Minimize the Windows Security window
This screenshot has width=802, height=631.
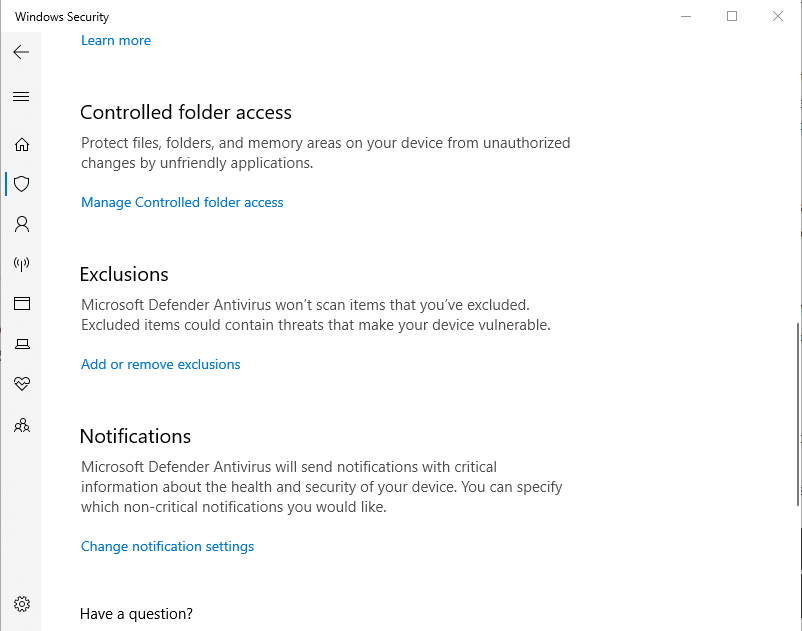pyautogui.click(x=686, y=16)
